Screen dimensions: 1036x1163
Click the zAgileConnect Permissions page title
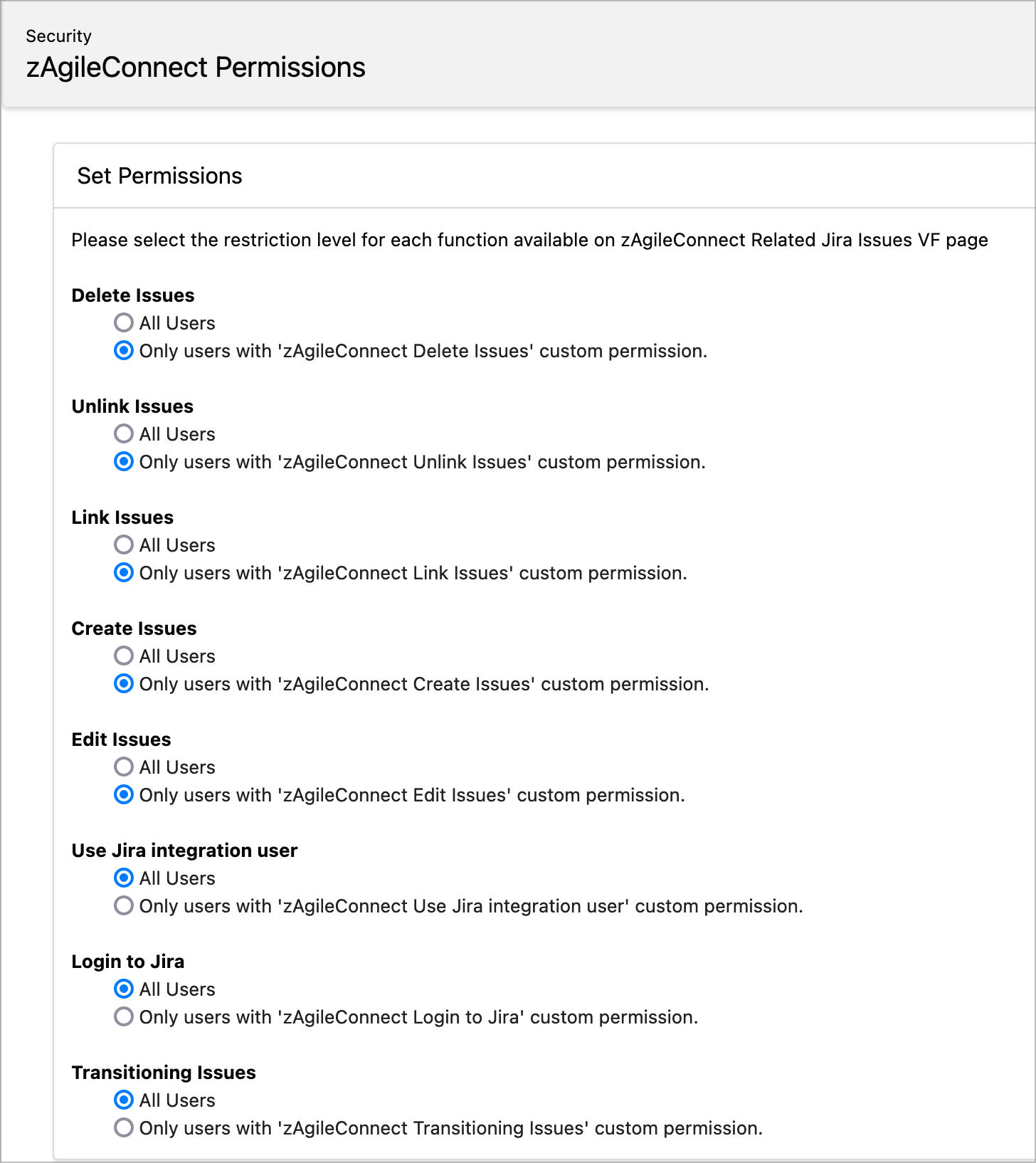196,68
